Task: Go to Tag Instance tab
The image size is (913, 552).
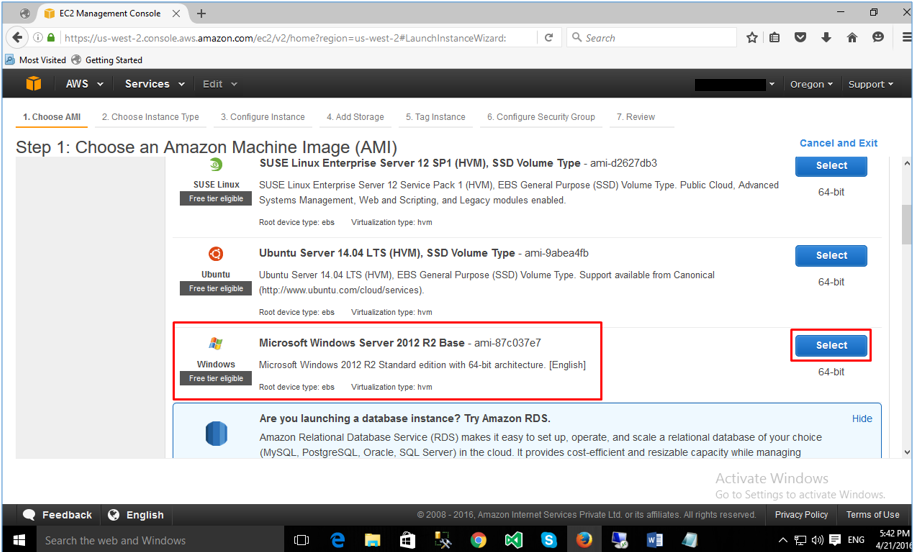Action: (436, 117)
